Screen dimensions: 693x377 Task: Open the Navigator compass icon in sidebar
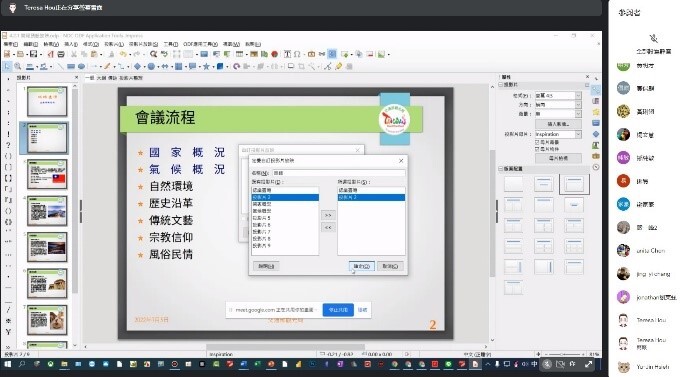click(596, 167)
